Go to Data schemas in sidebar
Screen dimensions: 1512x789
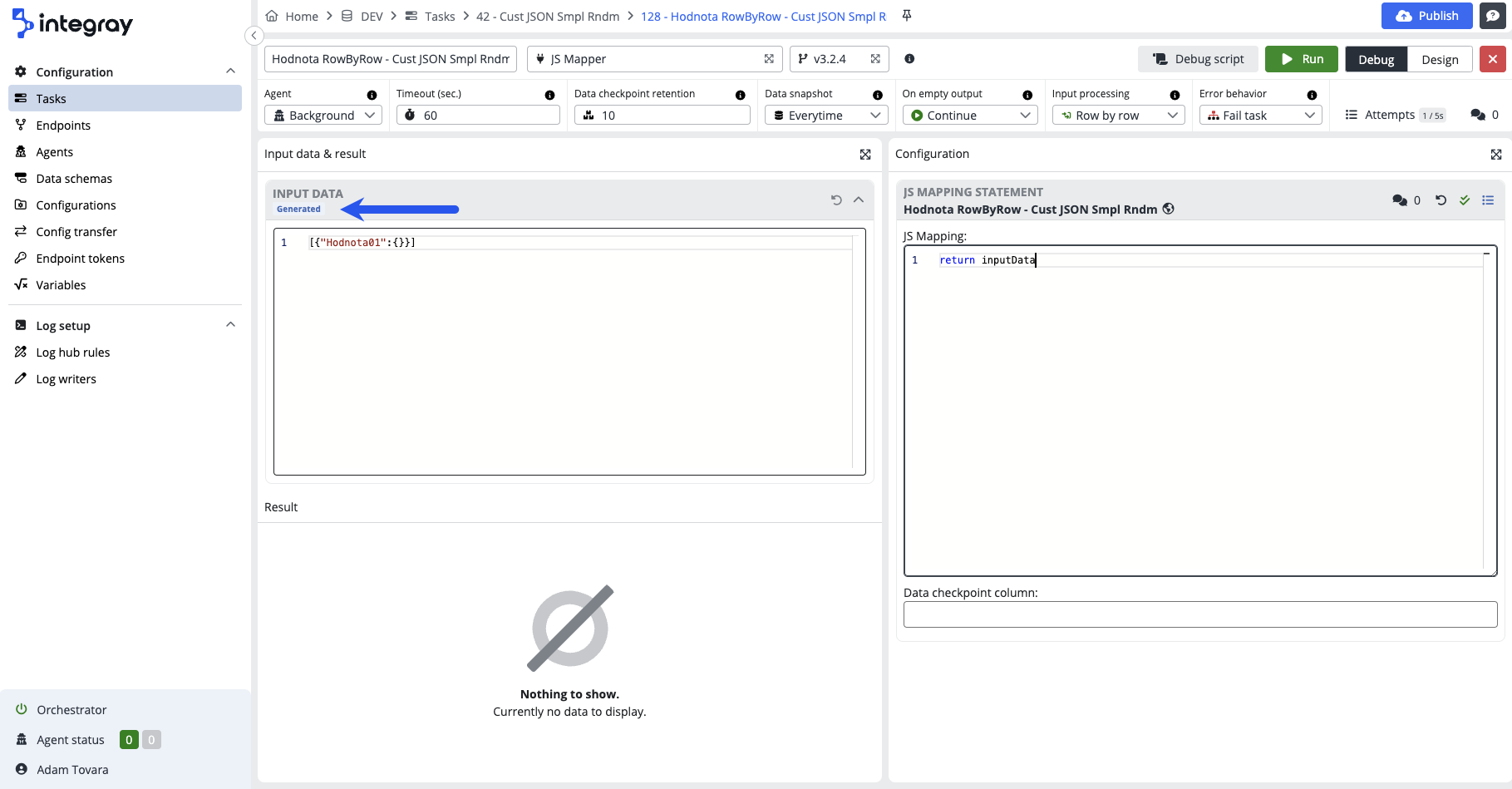coord(74,179)
